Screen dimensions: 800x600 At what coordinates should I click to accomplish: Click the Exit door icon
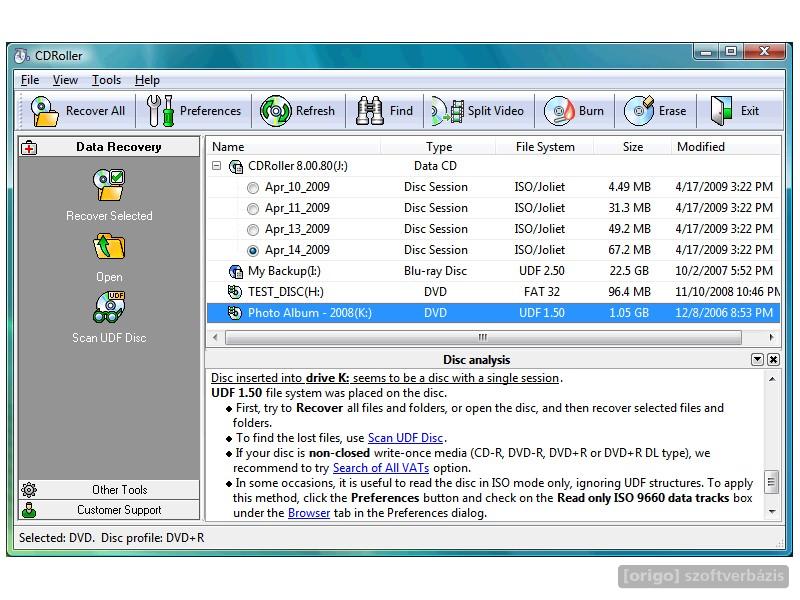[721, 111]
